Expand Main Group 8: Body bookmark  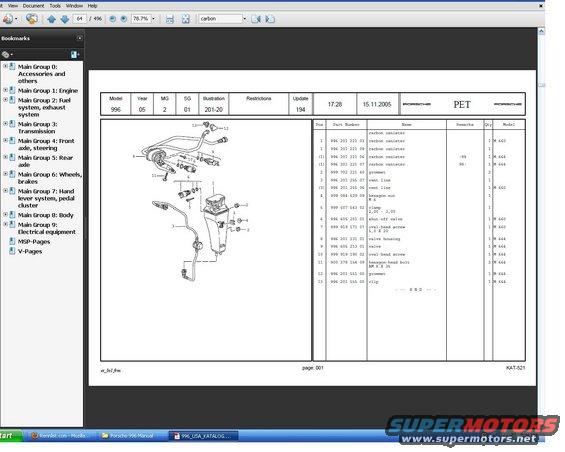(5, 215)
